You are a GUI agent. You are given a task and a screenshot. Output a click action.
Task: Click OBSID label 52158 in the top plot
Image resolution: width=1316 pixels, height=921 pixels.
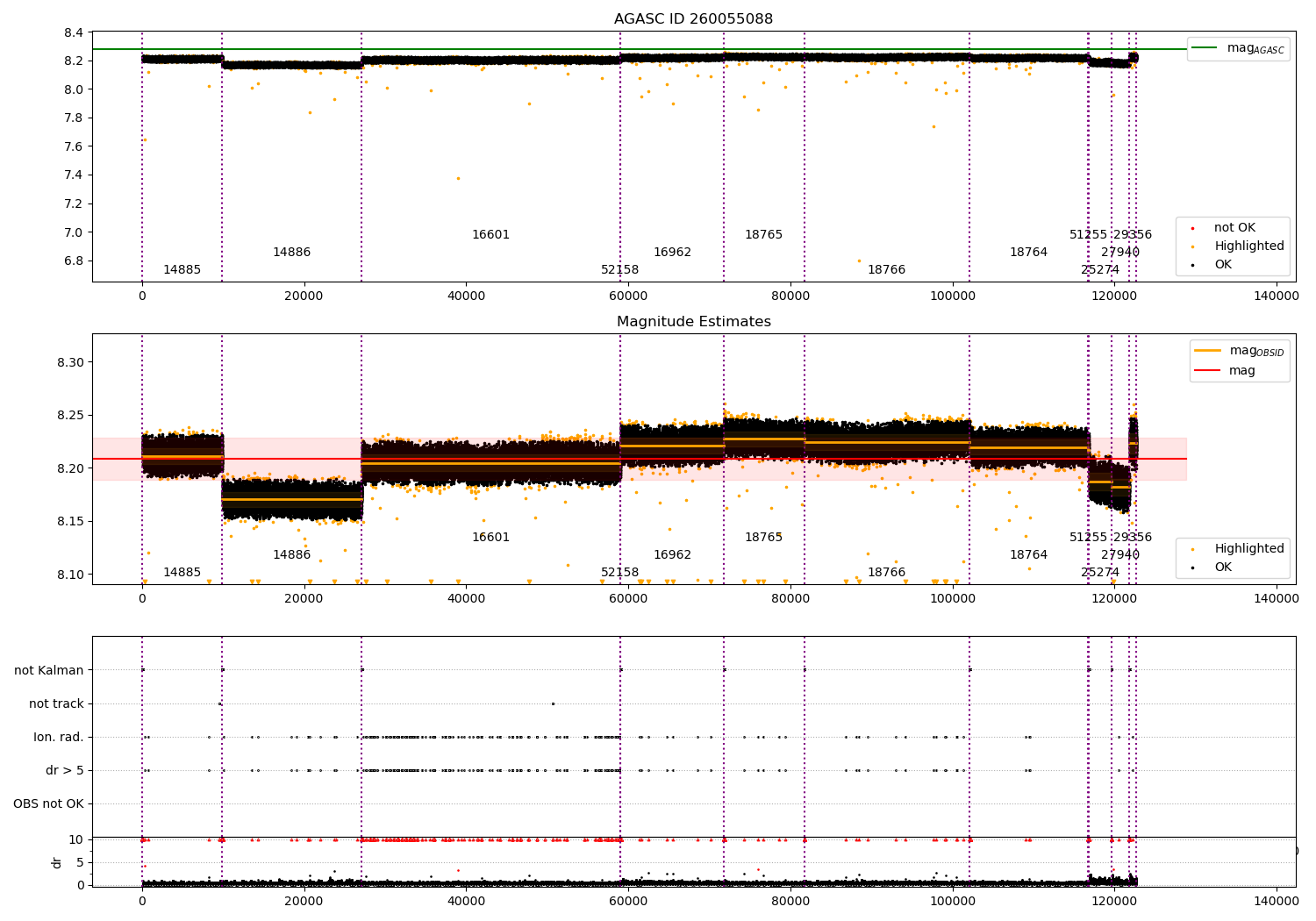[619, 270]
